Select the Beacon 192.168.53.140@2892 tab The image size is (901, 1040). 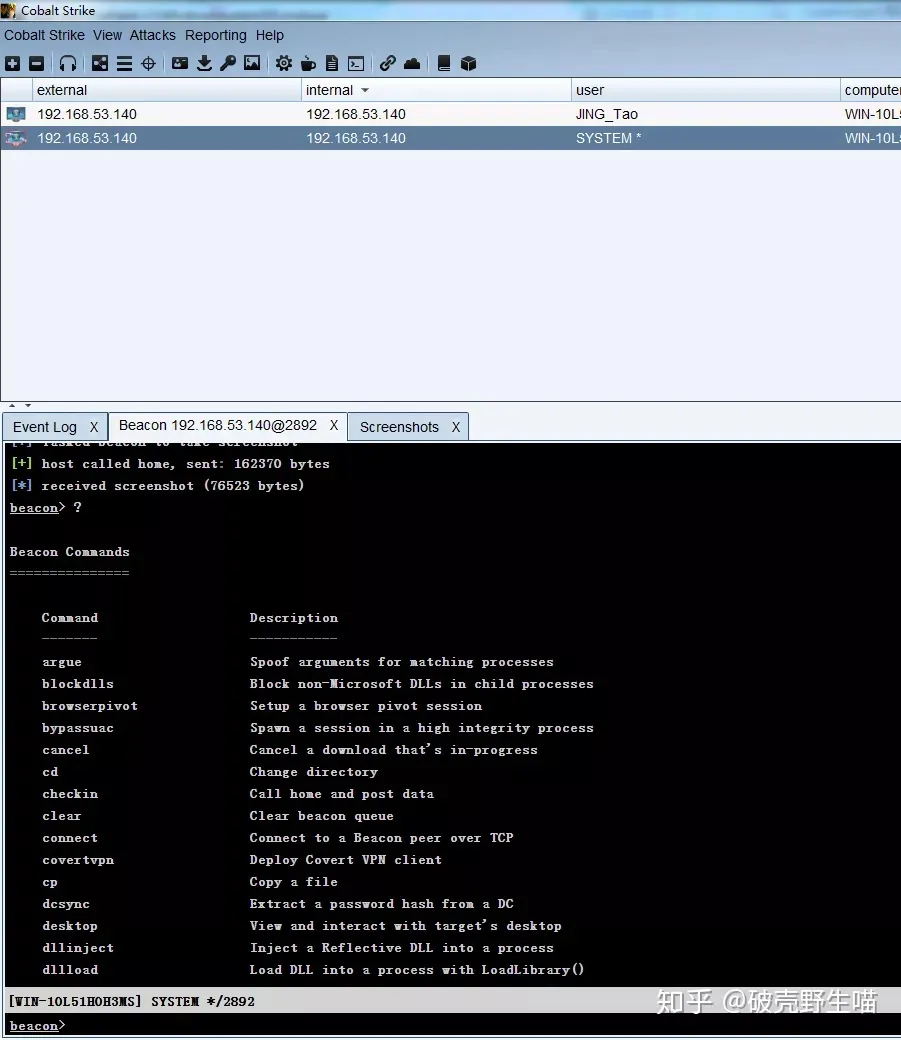coord(218,425)
